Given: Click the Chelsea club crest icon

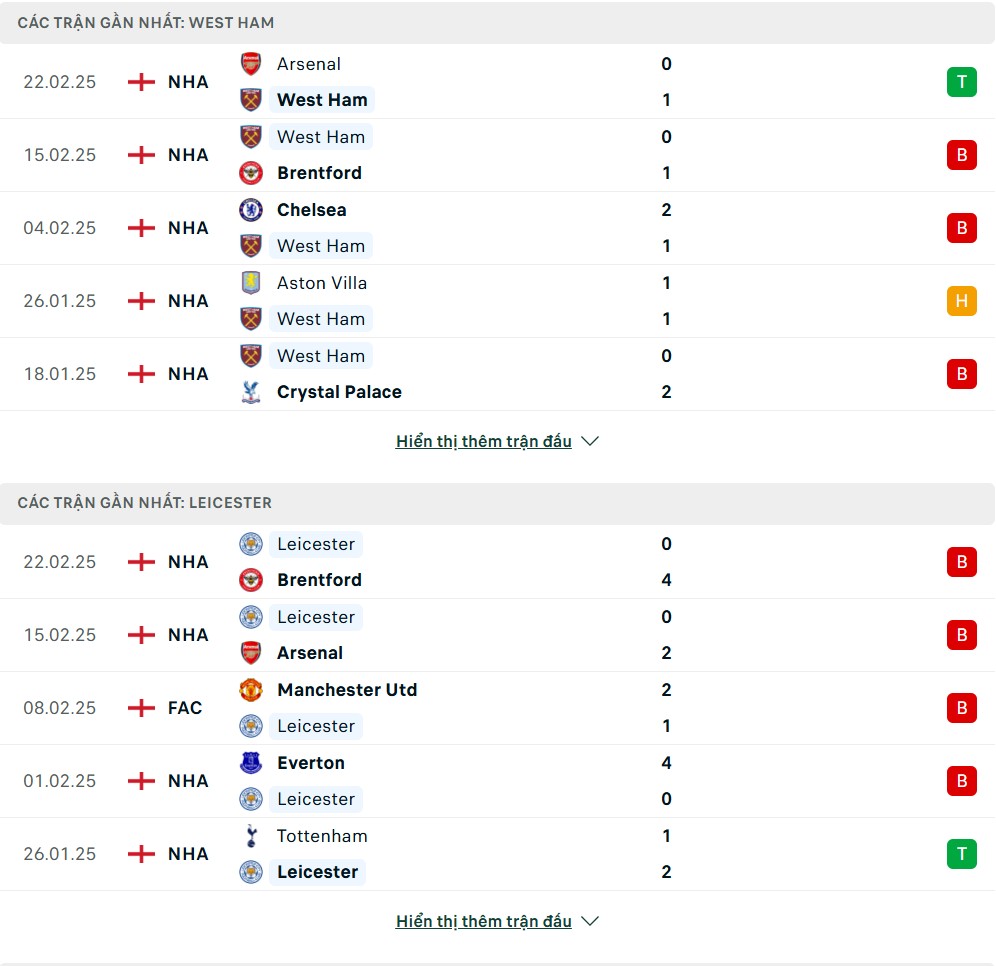Looking at the screenshot, I should [251, 210].
